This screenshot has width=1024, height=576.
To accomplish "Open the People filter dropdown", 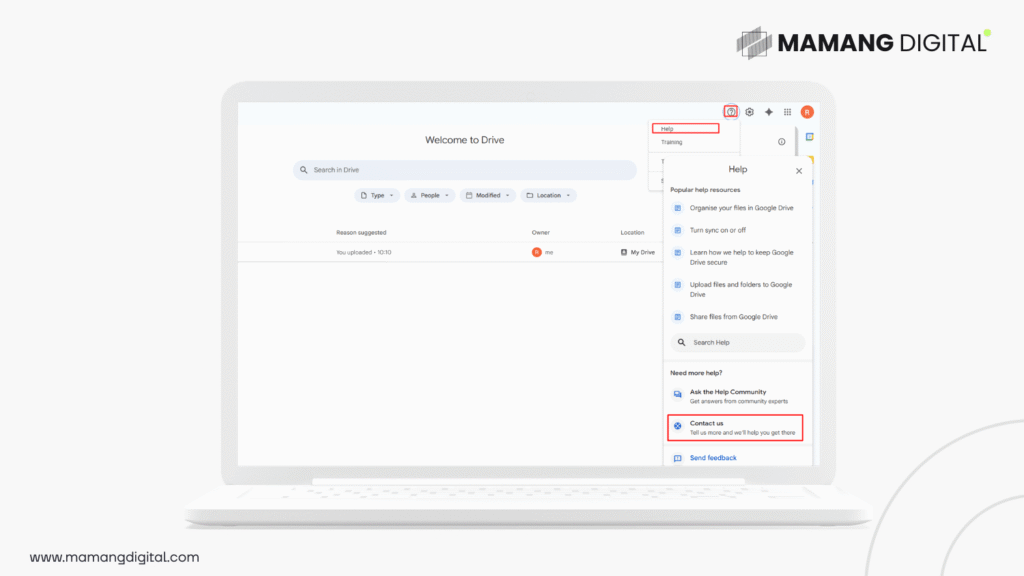I will click(x=430, y=195).
